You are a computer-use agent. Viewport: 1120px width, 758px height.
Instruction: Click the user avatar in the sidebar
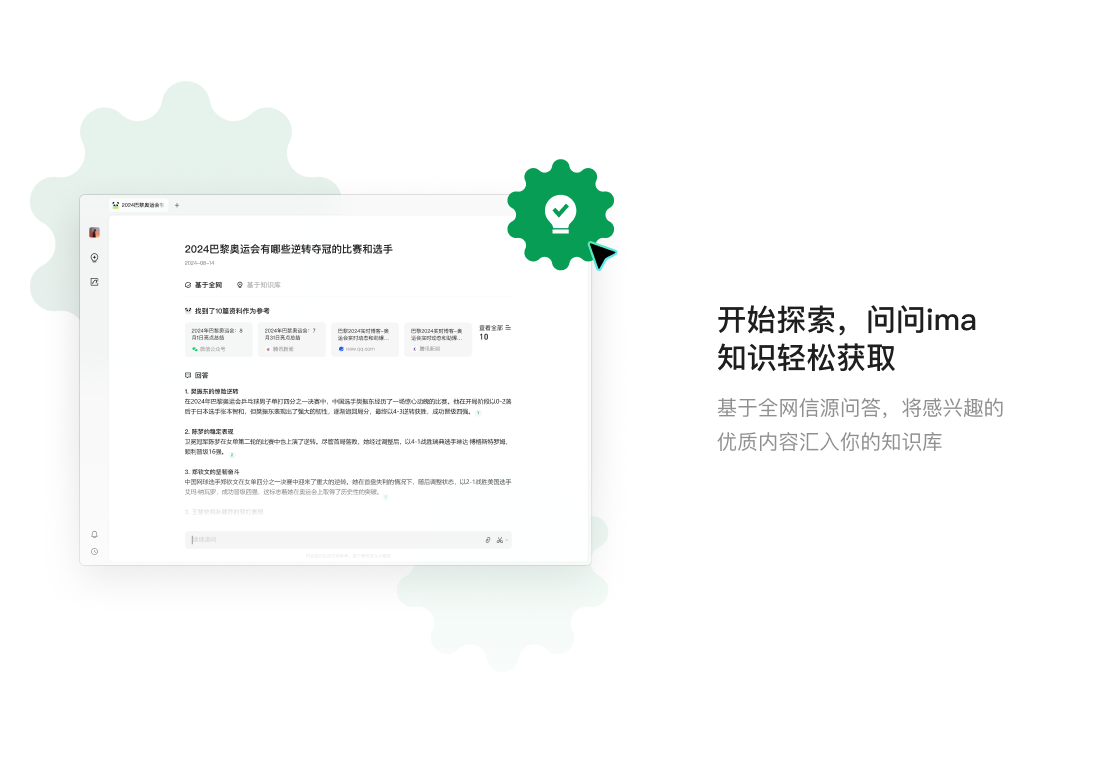(94, 233)
